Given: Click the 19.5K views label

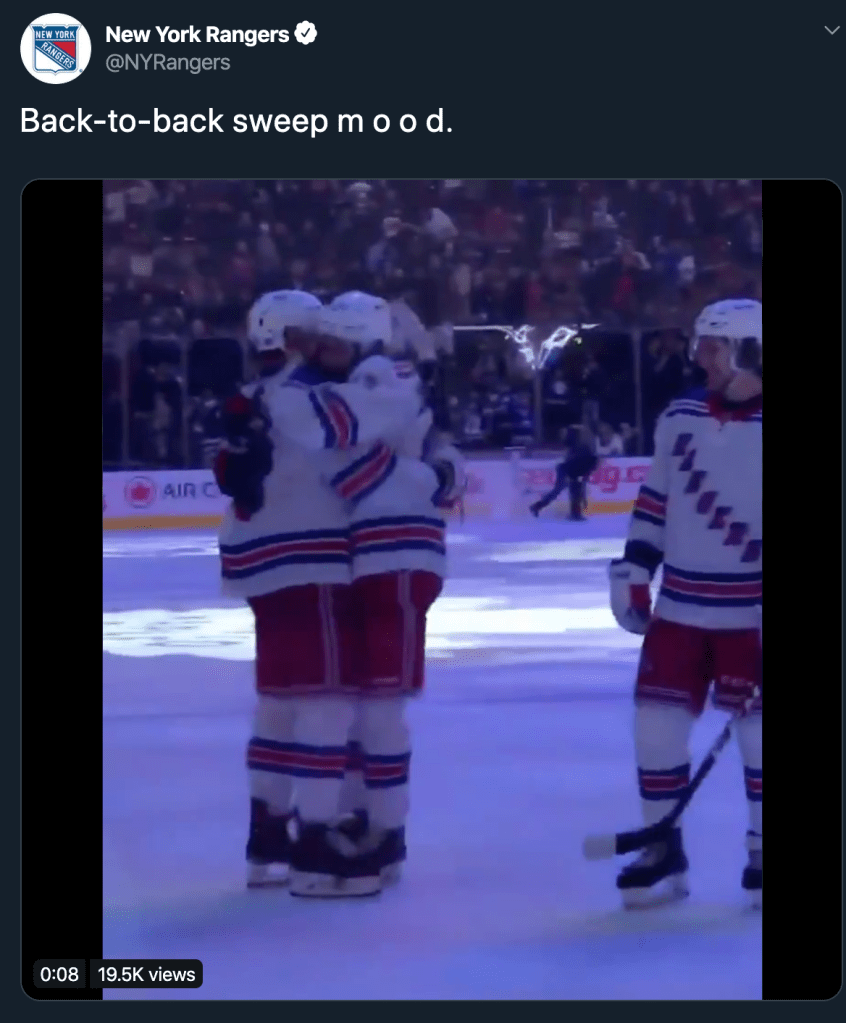Looking at the screenshot, I should (x=146, y=974).
